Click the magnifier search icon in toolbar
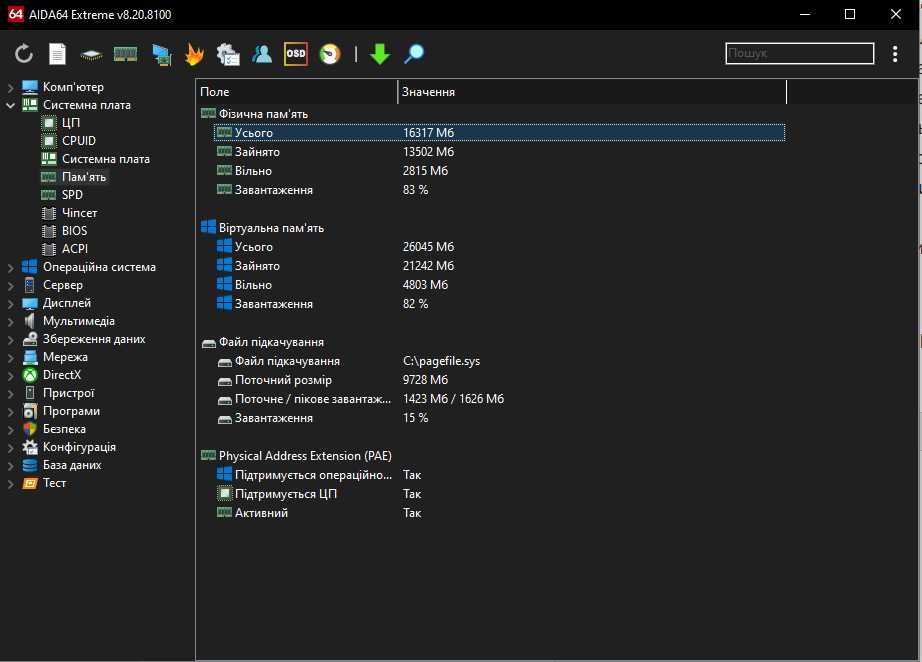Image resolution: width=922 pixels, height=662 pixels. pos(414,54)
